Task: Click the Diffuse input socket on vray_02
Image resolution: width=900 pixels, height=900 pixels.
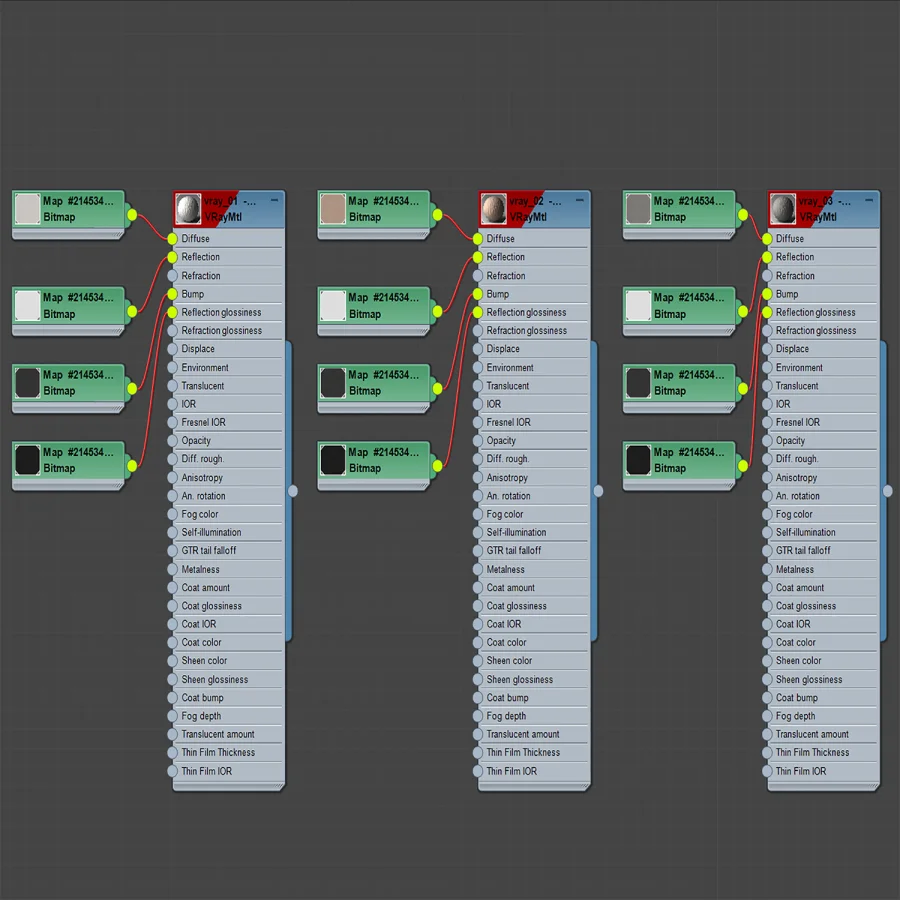Action: pos(478,238)
